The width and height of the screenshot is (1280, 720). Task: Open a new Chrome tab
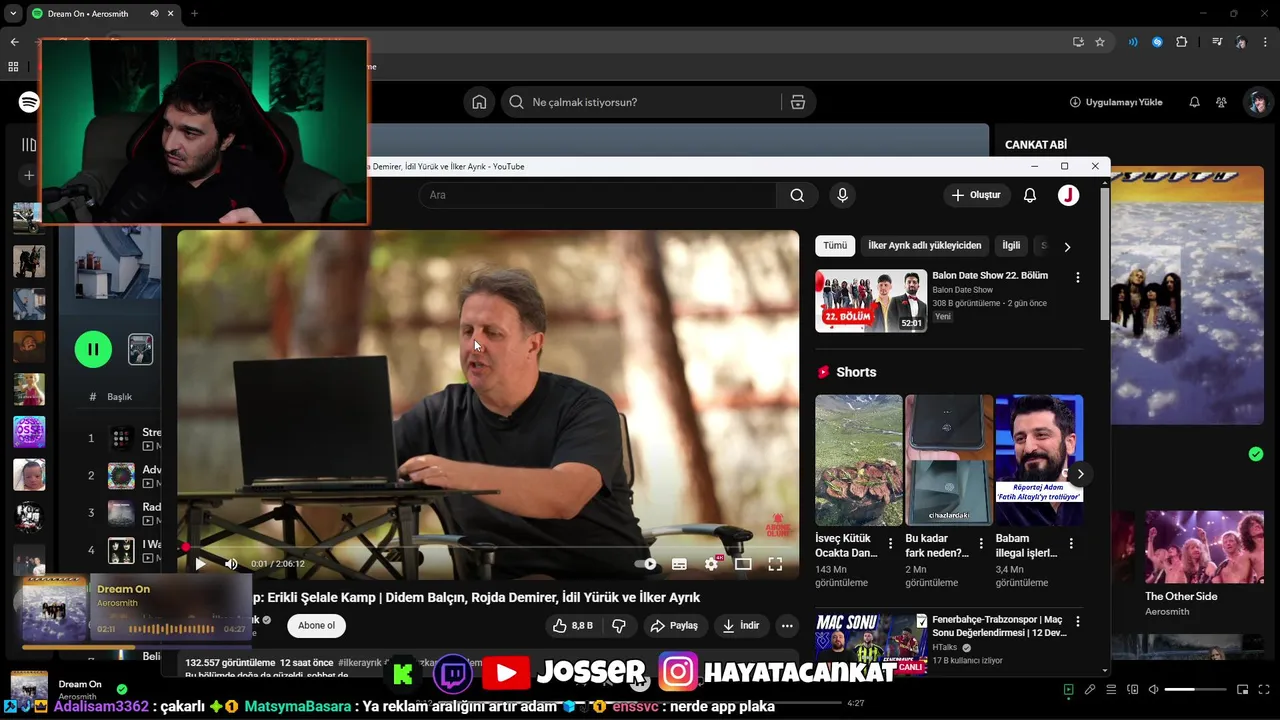(194, 14)
